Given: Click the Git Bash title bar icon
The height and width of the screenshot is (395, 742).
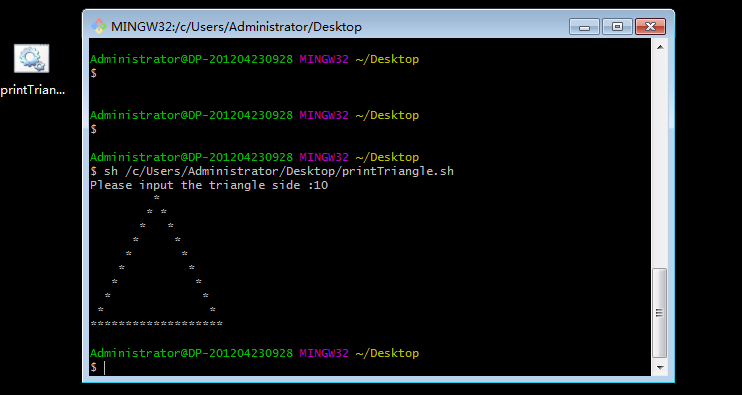Looking at the screenshot, I should coord(98,26).
